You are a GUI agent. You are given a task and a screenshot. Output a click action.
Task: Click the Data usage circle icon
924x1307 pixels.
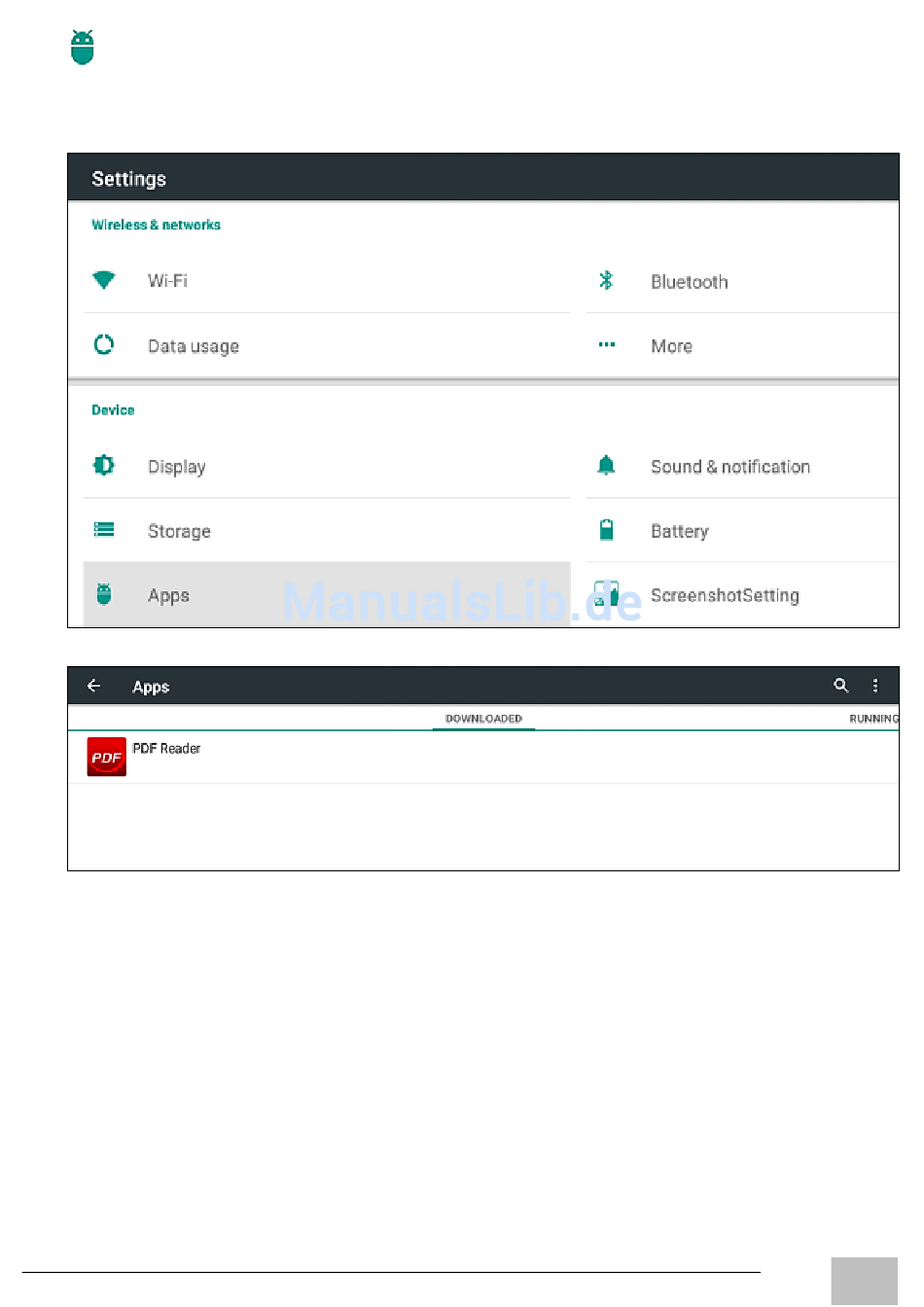click(104, 345)
